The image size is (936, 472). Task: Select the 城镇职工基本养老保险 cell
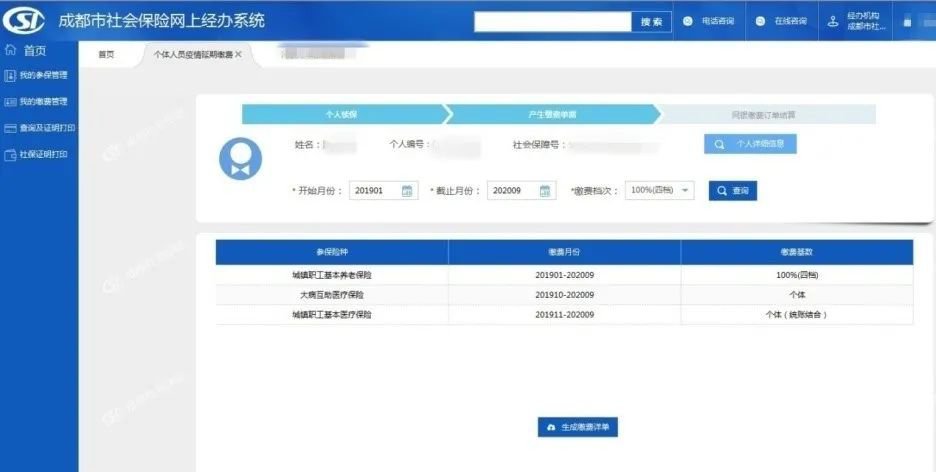coord(332,275)
